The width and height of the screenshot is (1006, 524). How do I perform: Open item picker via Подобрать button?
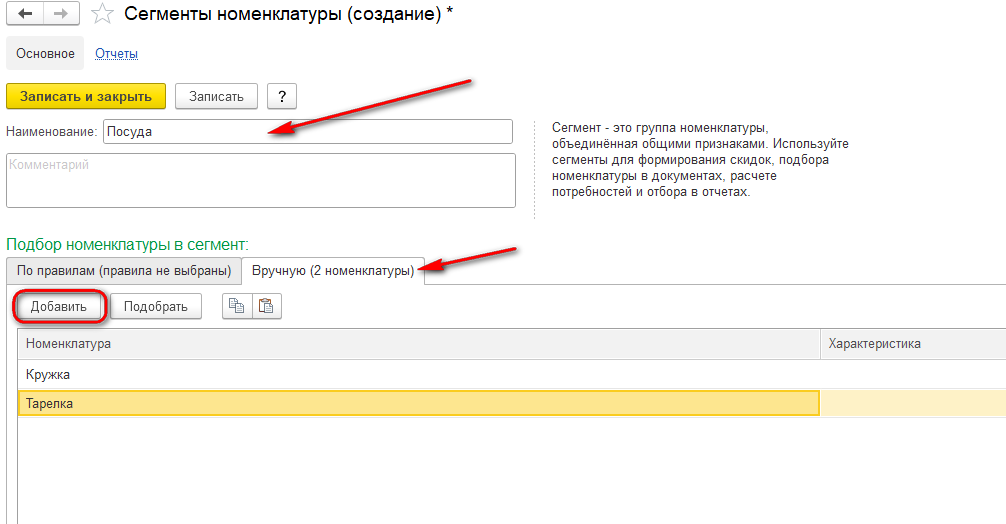[156, 307]
